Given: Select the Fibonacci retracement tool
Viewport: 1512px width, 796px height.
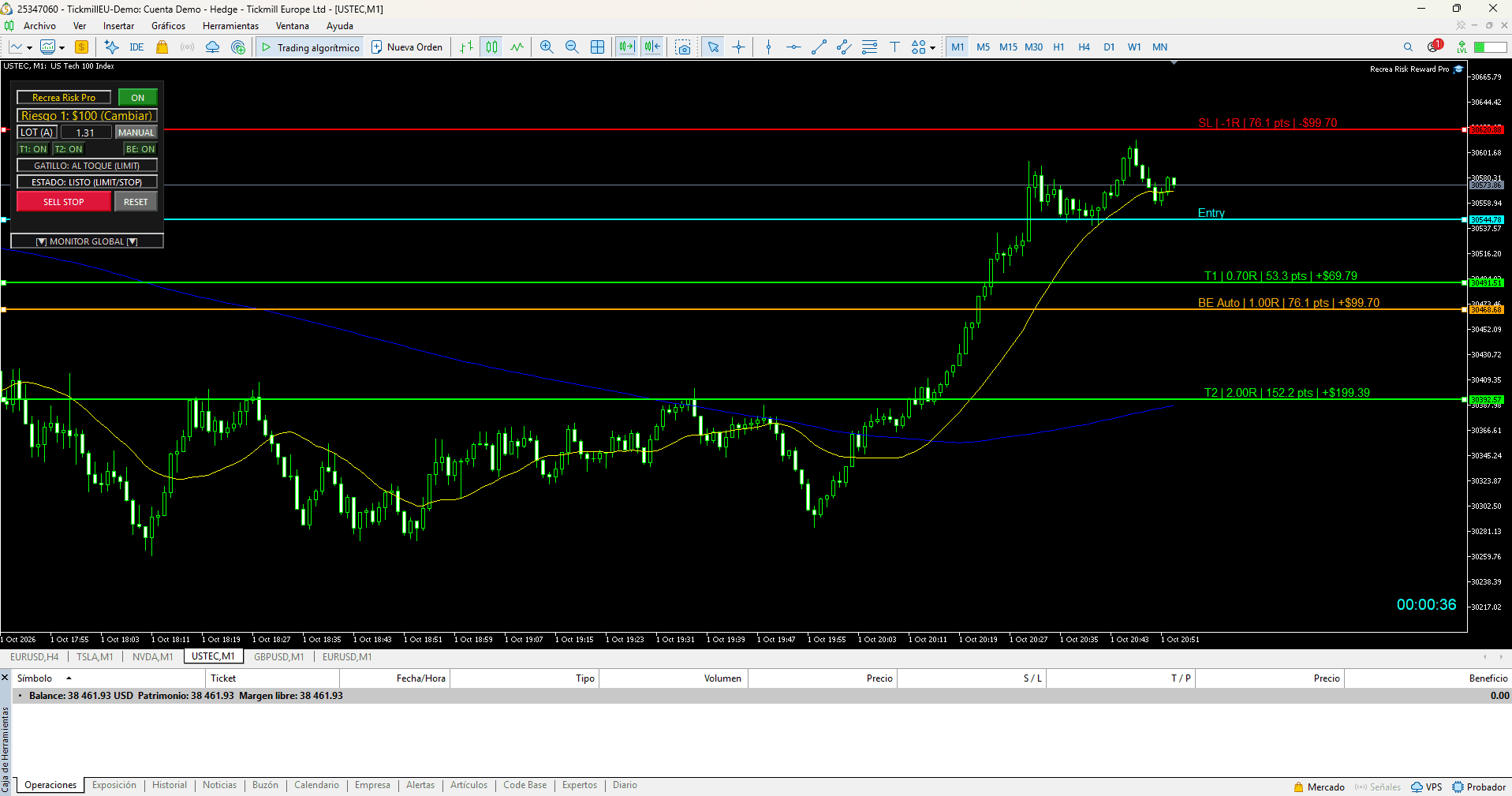Looking at the screenshot, I should tap(869, 47).
